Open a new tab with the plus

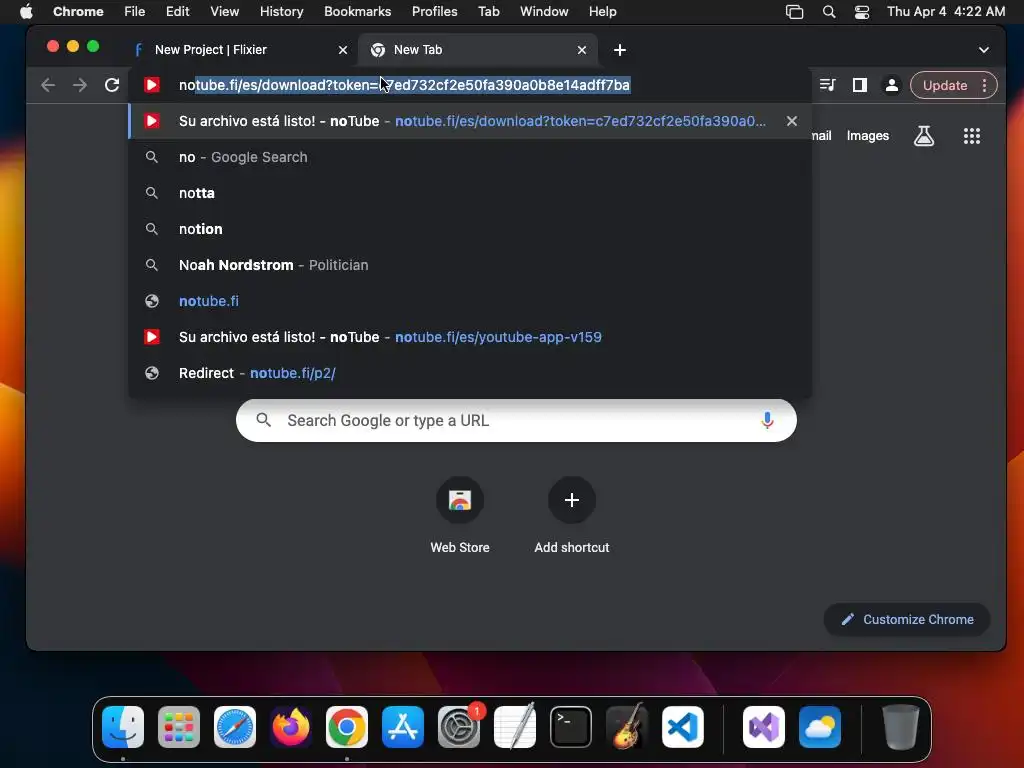point(620,50)
